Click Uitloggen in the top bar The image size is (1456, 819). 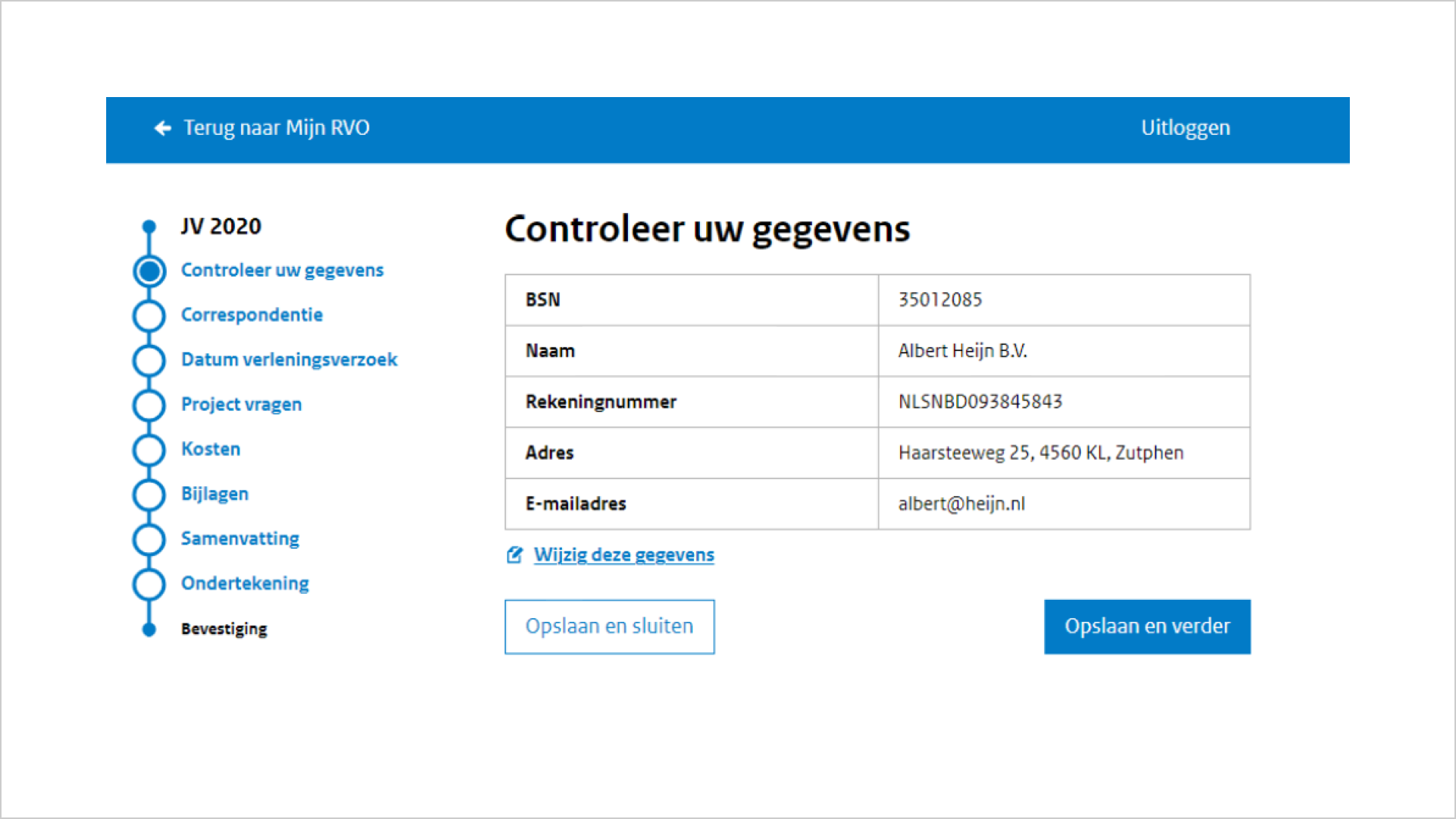tap(1185, 128)
